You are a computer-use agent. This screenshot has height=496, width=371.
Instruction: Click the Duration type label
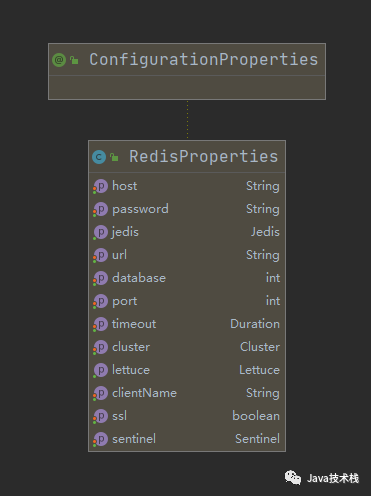click(255, 324)
